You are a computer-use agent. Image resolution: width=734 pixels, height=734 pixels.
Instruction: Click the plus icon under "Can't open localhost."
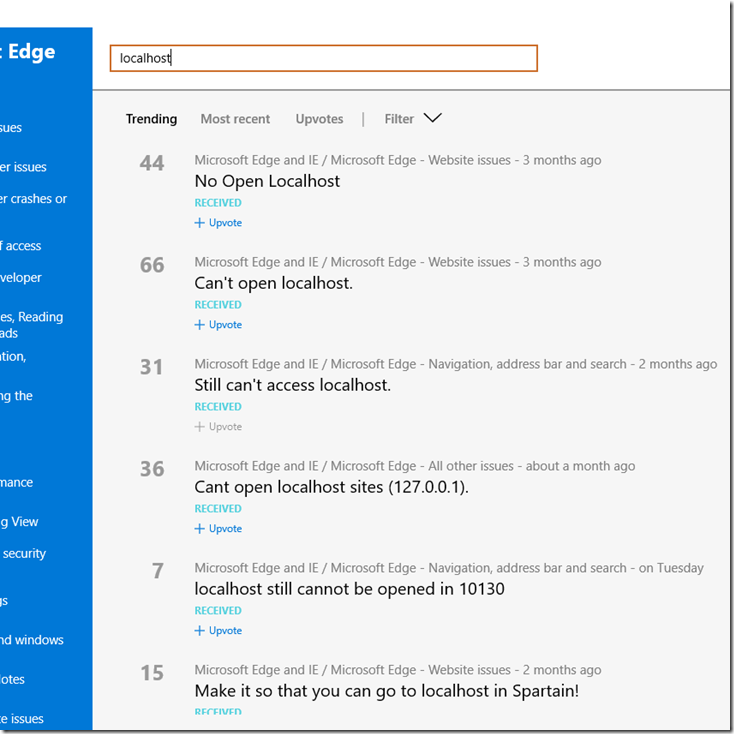(x=199, y=325)
